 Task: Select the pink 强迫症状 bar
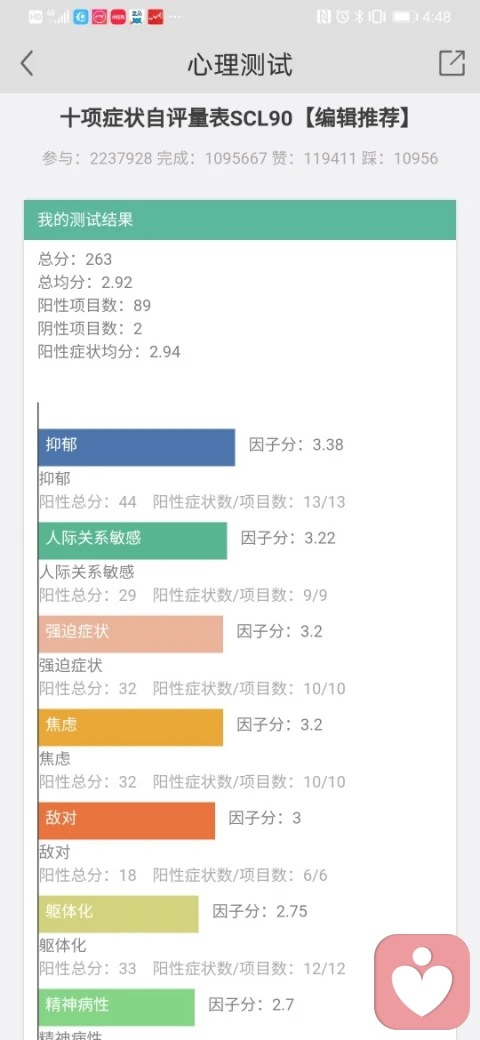131,634
